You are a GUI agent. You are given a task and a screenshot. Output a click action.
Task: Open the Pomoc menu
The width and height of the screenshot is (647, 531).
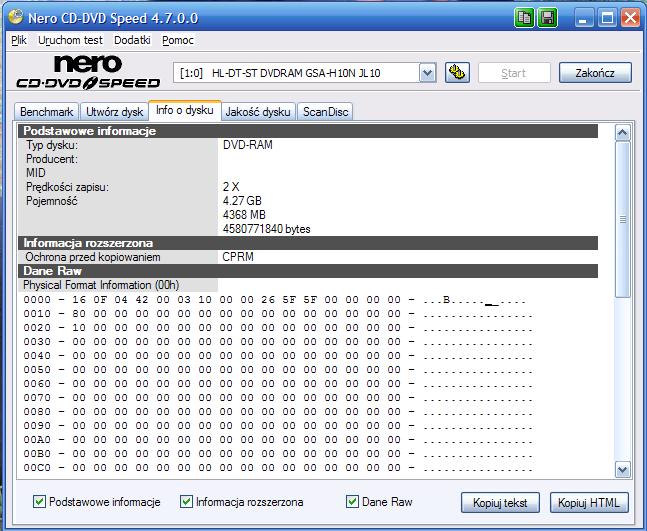pyautogui.click(x=178, y=40)
